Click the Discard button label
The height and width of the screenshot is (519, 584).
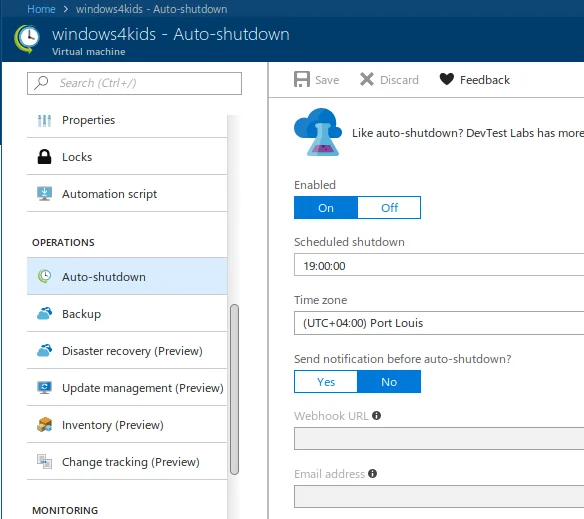click(x=399, y=80)
